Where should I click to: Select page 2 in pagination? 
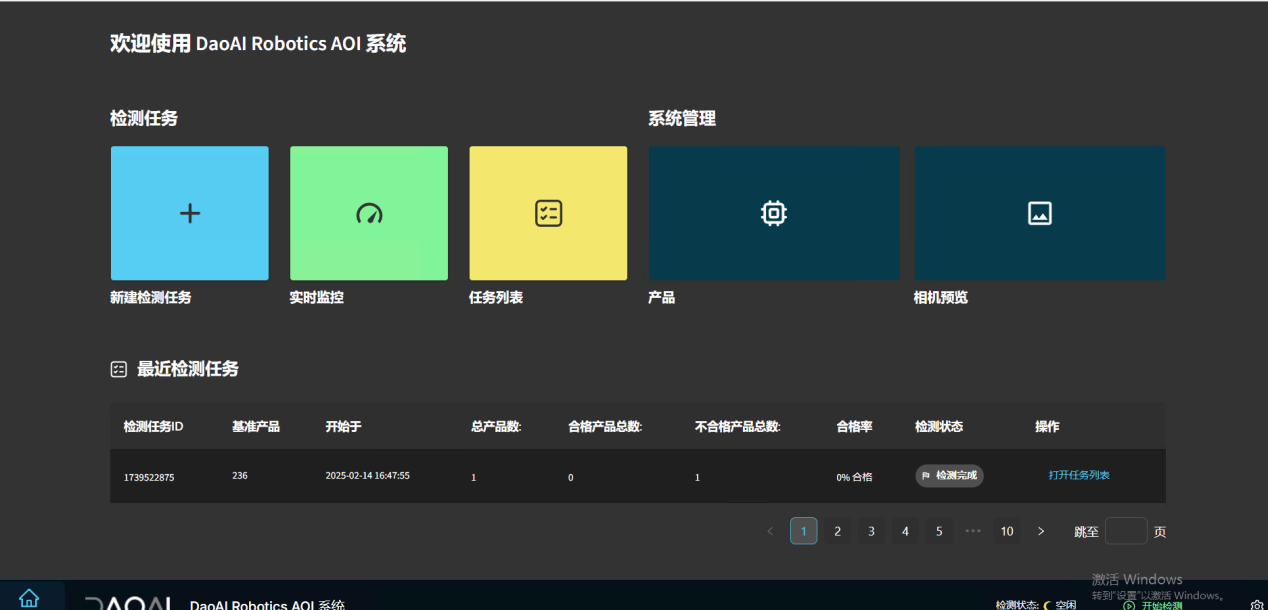837,531
